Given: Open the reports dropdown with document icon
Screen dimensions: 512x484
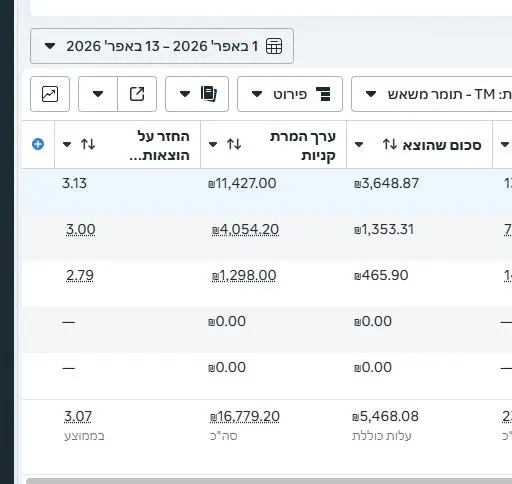Looking at the screenshot, I should pos(197,94).
